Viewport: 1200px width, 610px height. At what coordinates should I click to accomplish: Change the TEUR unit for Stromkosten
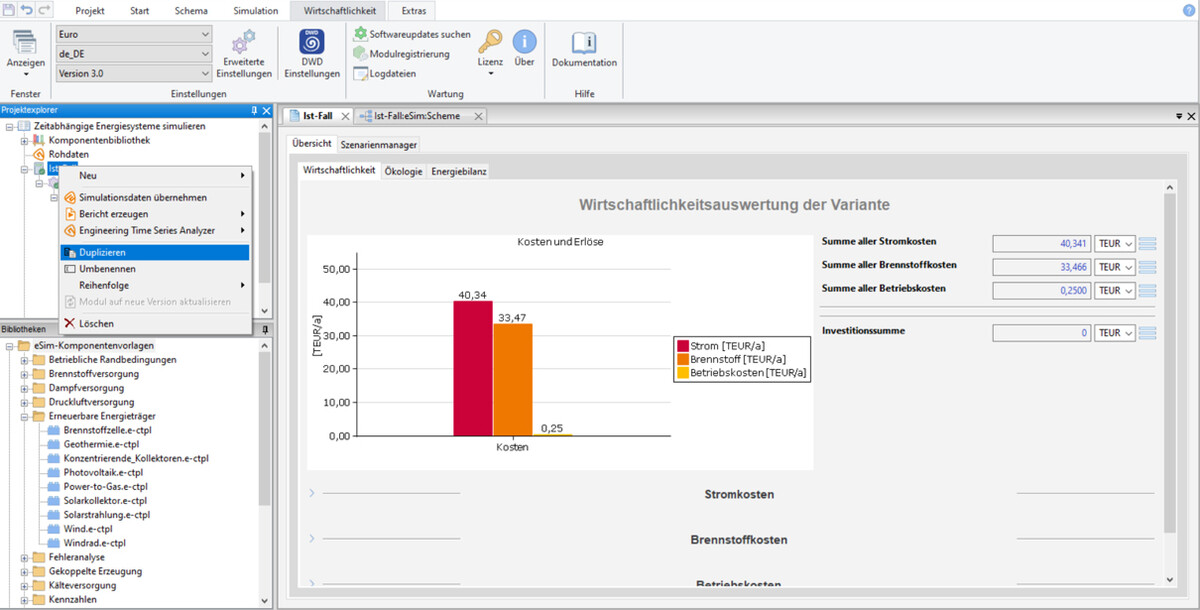pos(1115,243)
